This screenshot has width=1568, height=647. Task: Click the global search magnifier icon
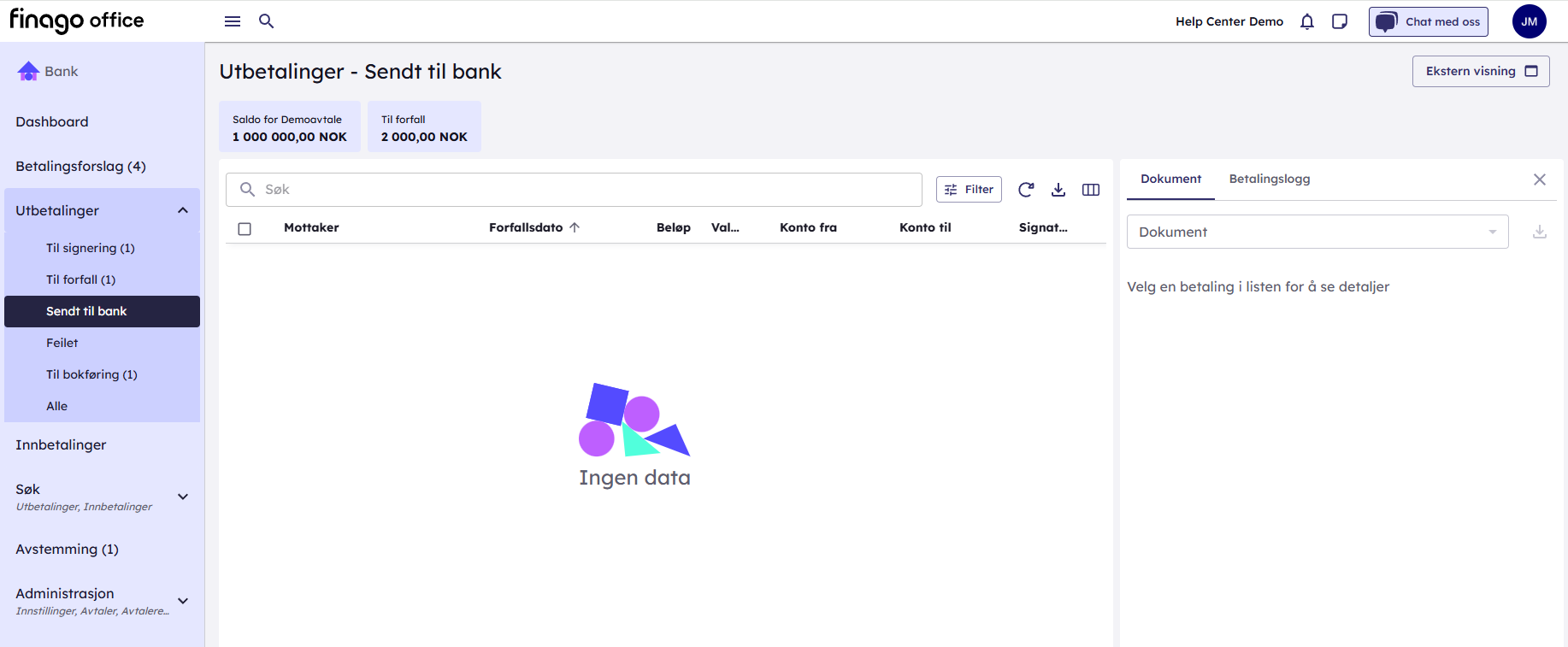coord(267,21)
